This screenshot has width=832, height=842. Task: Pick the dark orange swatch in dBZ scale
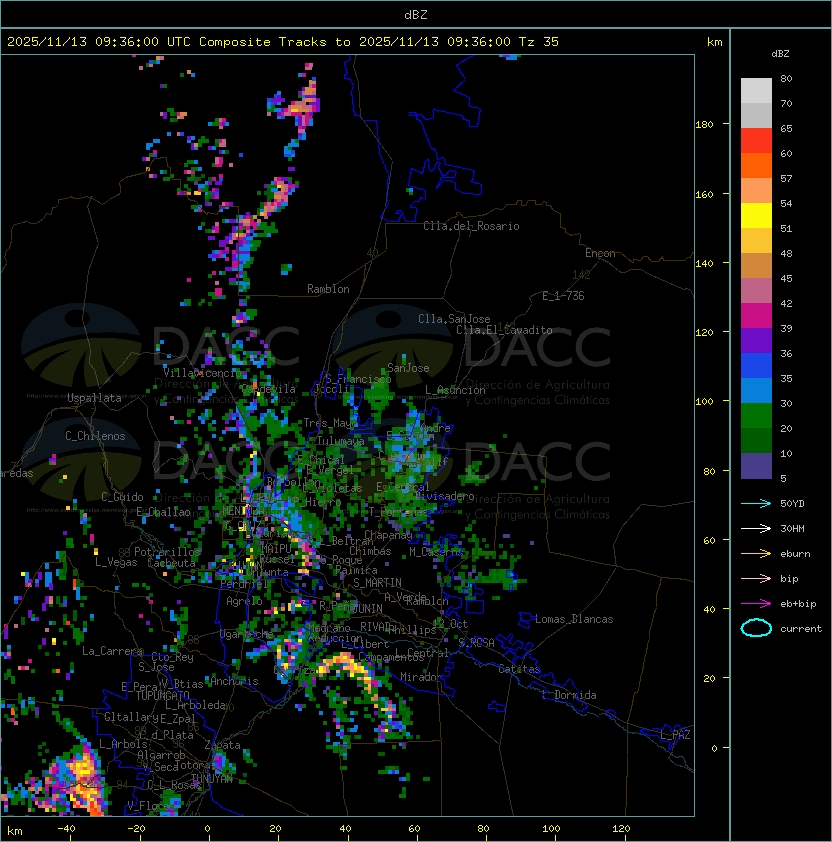point(756,165)
